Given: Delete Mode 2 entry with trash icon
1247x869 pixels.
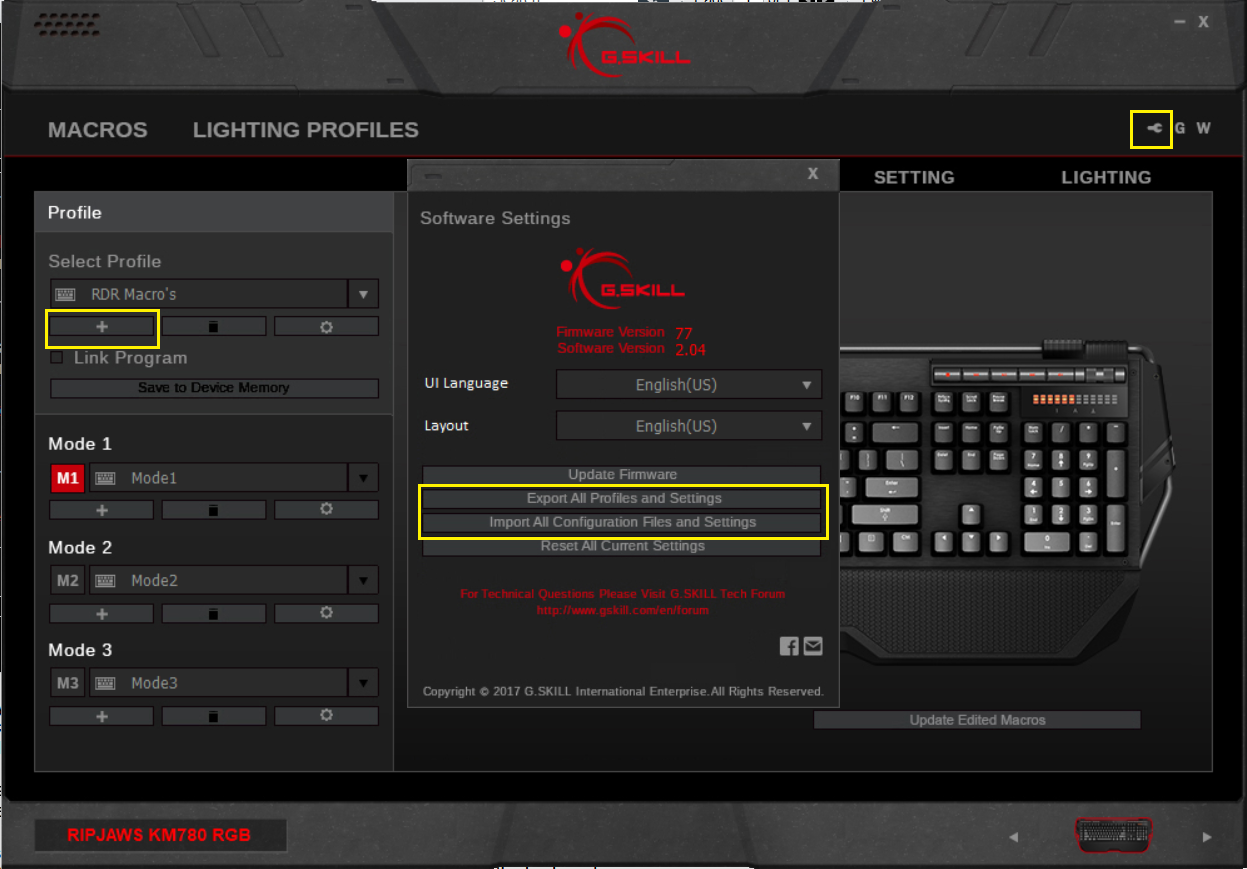Looking at the screenshot, I should (x=214, y=613).
